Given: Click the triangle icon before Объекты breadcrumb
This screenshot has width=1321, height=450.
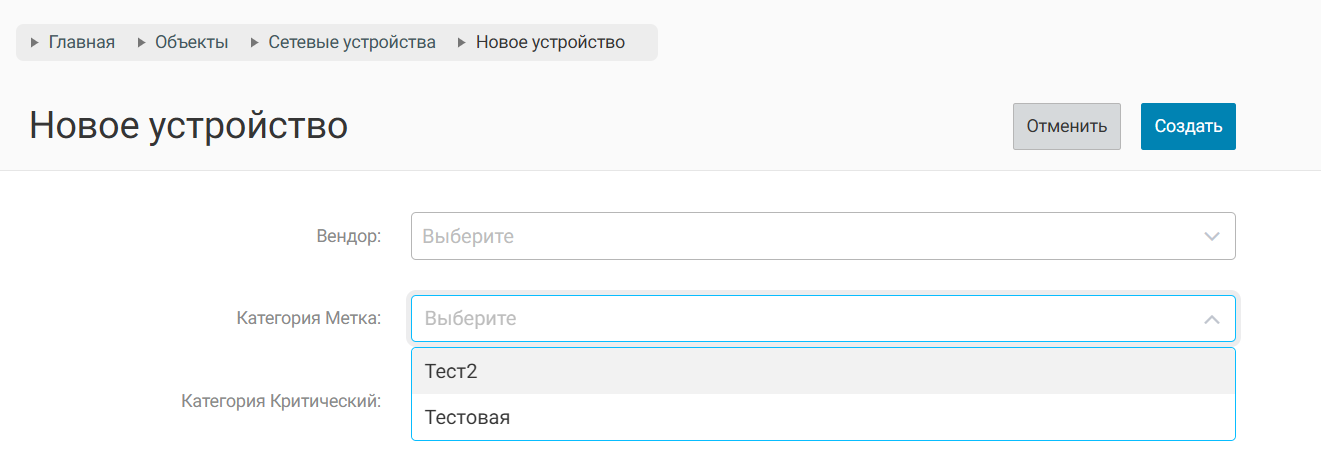Looking at the screenshot, I should coord(142,43).
